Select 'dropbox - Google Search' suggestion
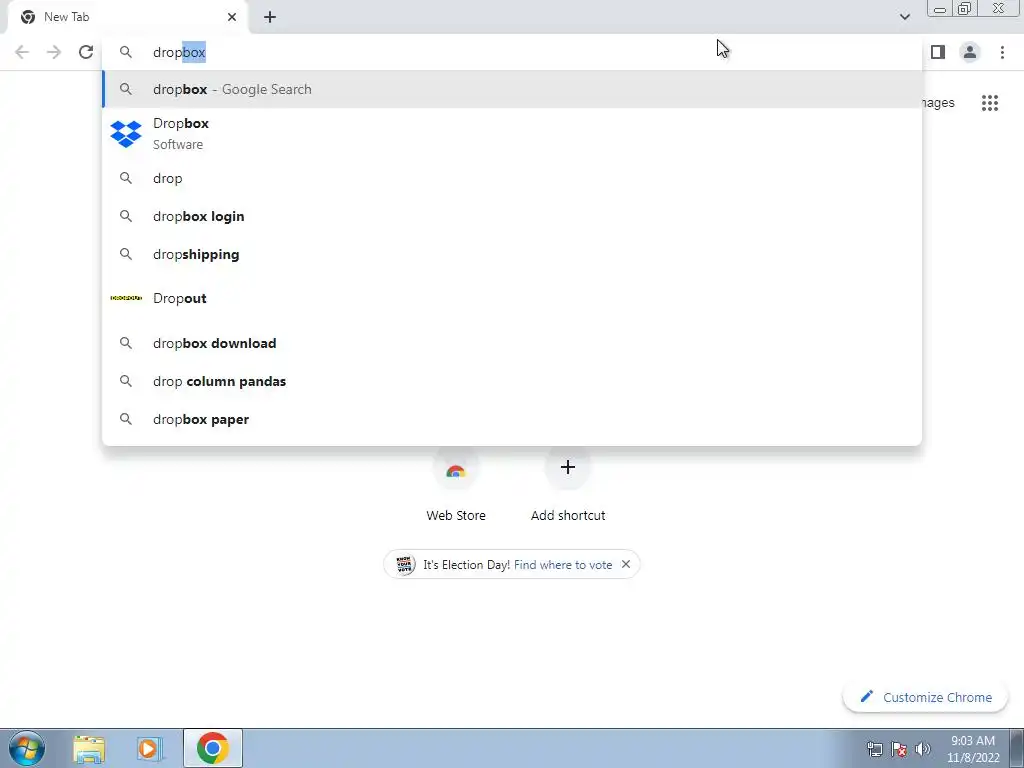The height and width of the screenshot is (768, 1024). coord(512,89)
